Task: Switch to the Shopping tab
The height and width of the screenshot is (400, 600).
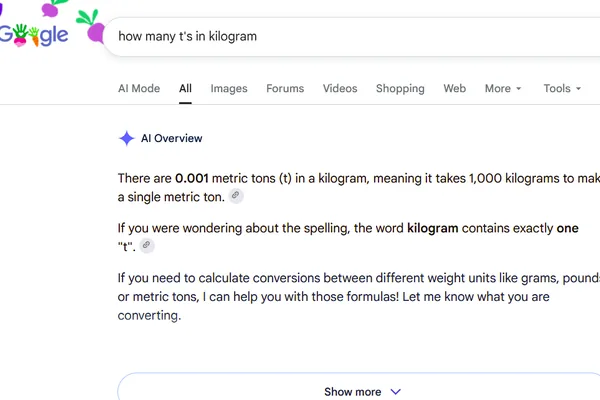Action: (400, 88)
